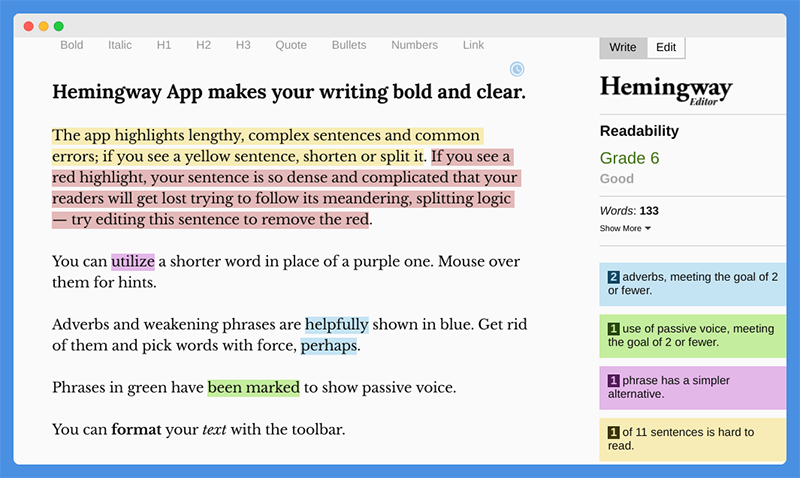Select the green passive phrase been marked
Viewport: 800px width, 478px height.
point(254,388)
